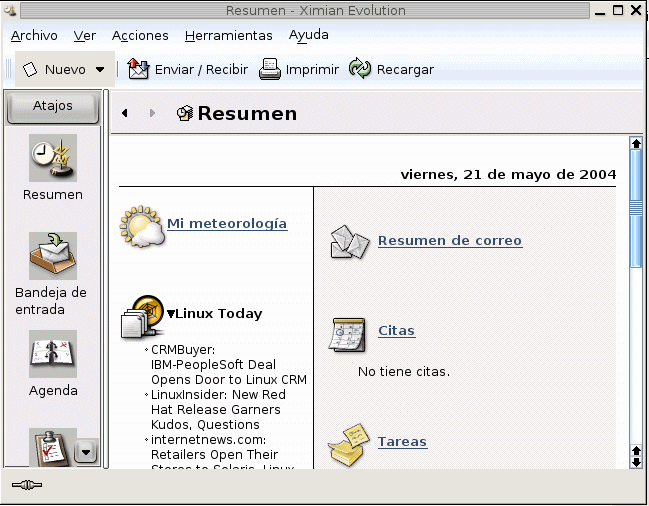Expand the shortcut bar down-arrow button
The image size is (649, 506).
pos(86,452)
